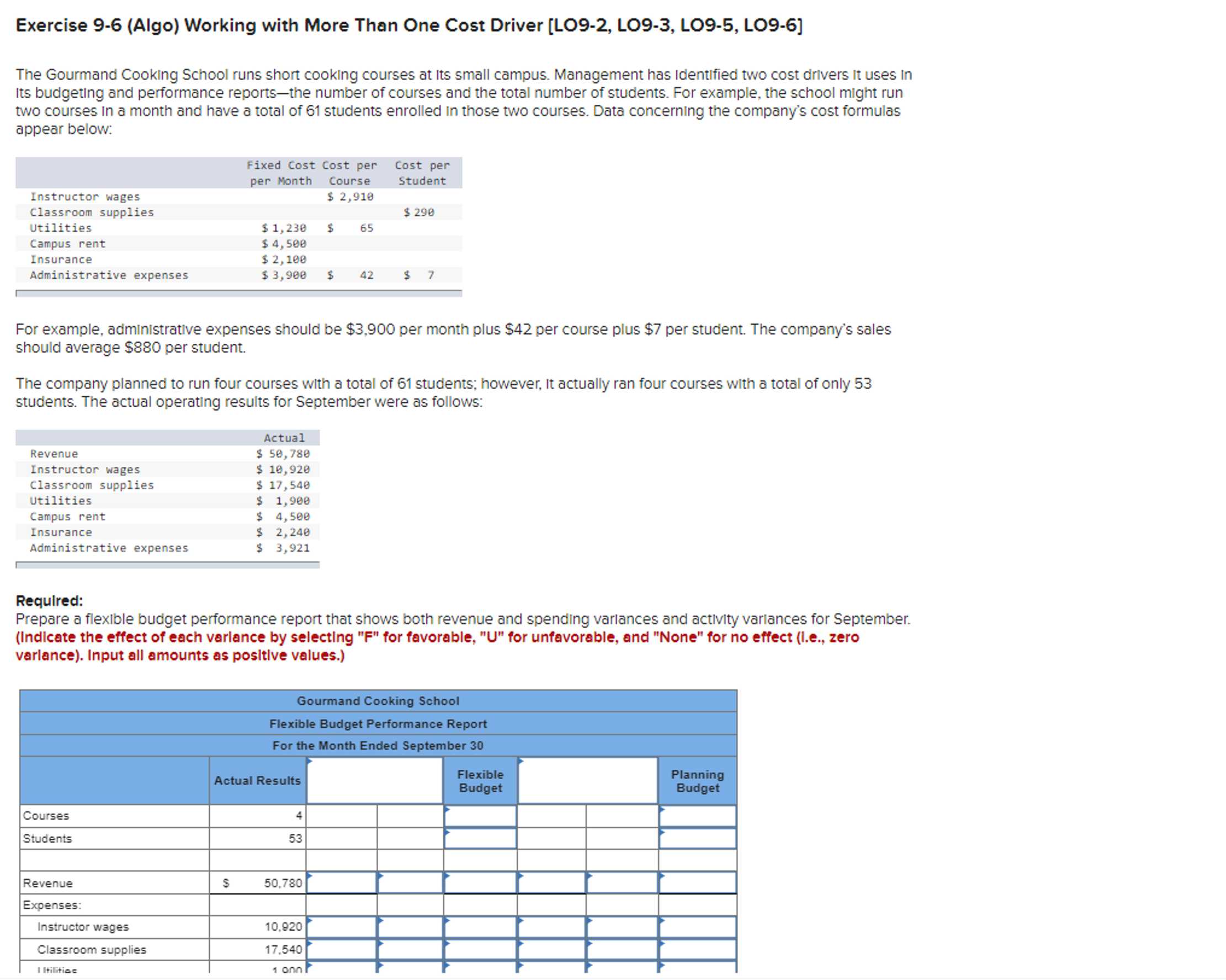Click Revenue variance amount cell beside 50,780

341,883
